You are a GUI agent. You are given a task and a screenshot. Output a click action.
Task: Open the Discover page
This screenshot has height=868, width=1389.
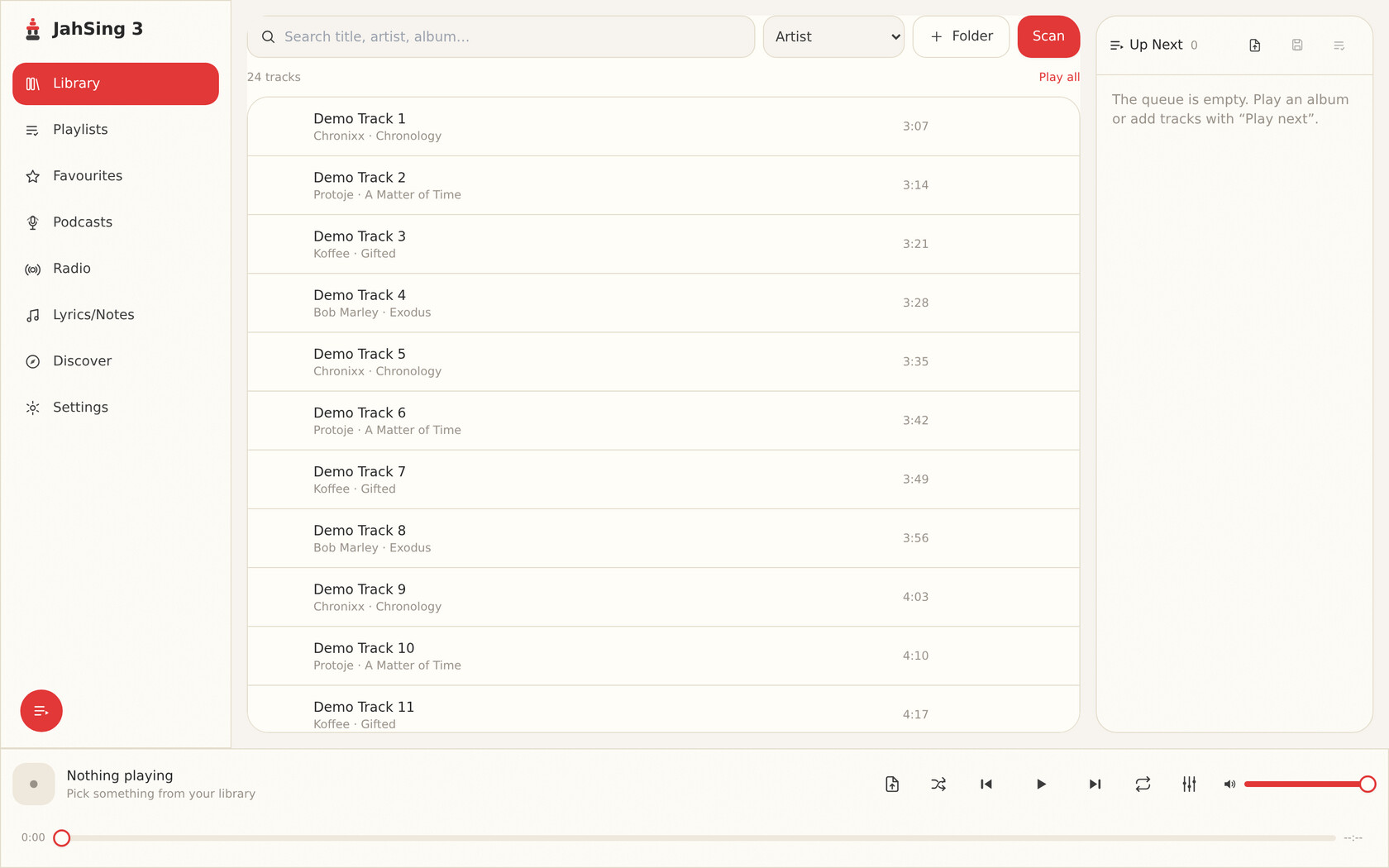click(x=116, y=361)
